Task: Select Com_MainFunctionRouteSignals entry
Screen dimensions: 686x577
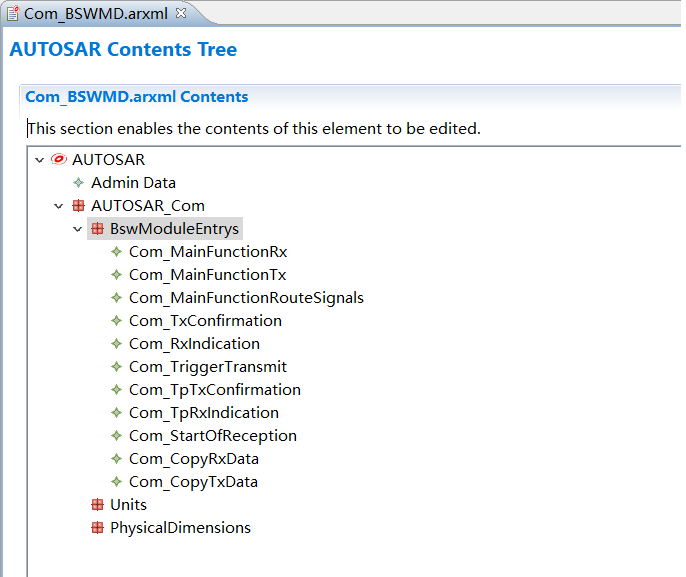Action: click(246, 298)
